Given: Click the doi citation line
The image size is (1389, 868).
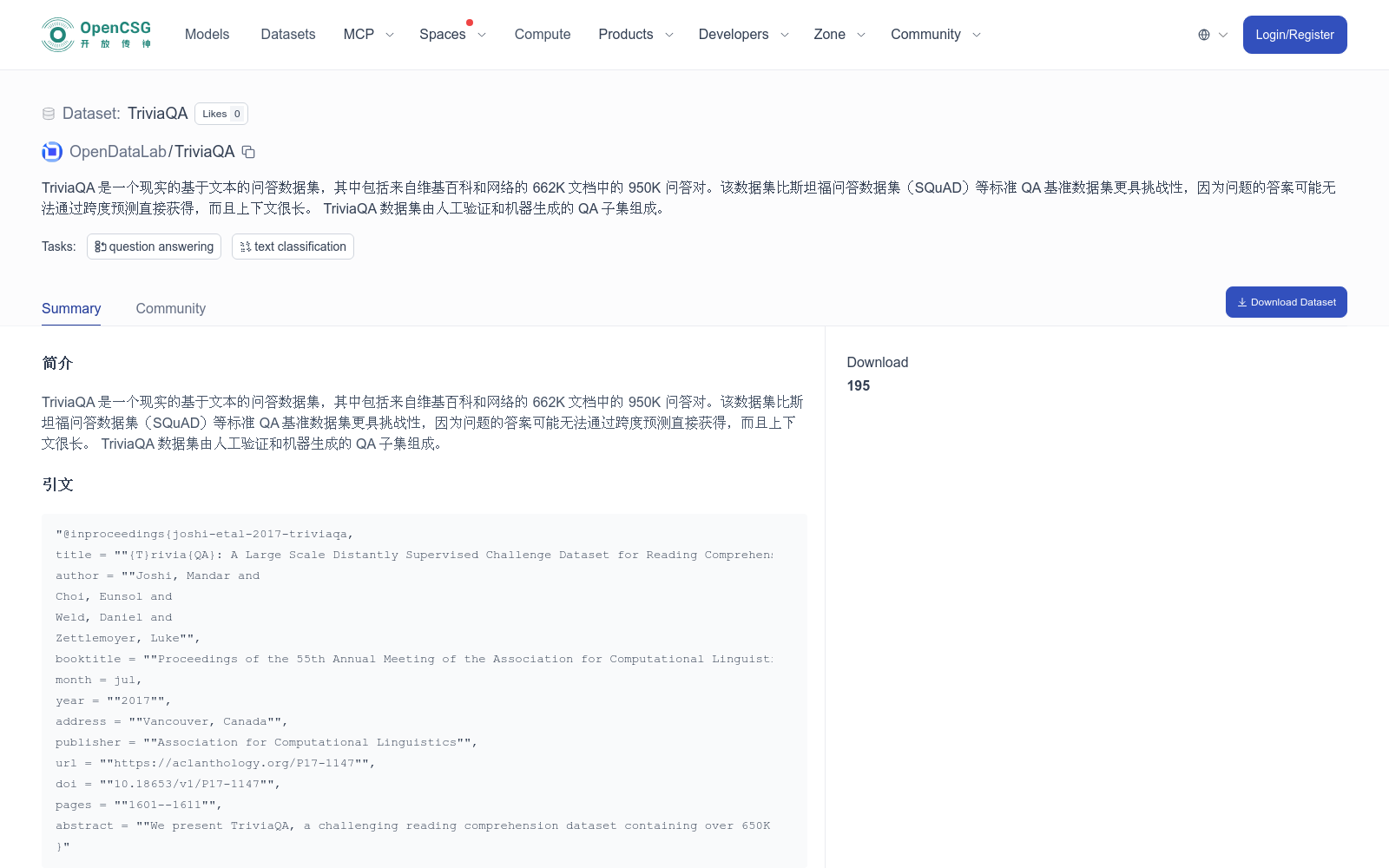Looking at the screenshot, I should click(168, 784).
